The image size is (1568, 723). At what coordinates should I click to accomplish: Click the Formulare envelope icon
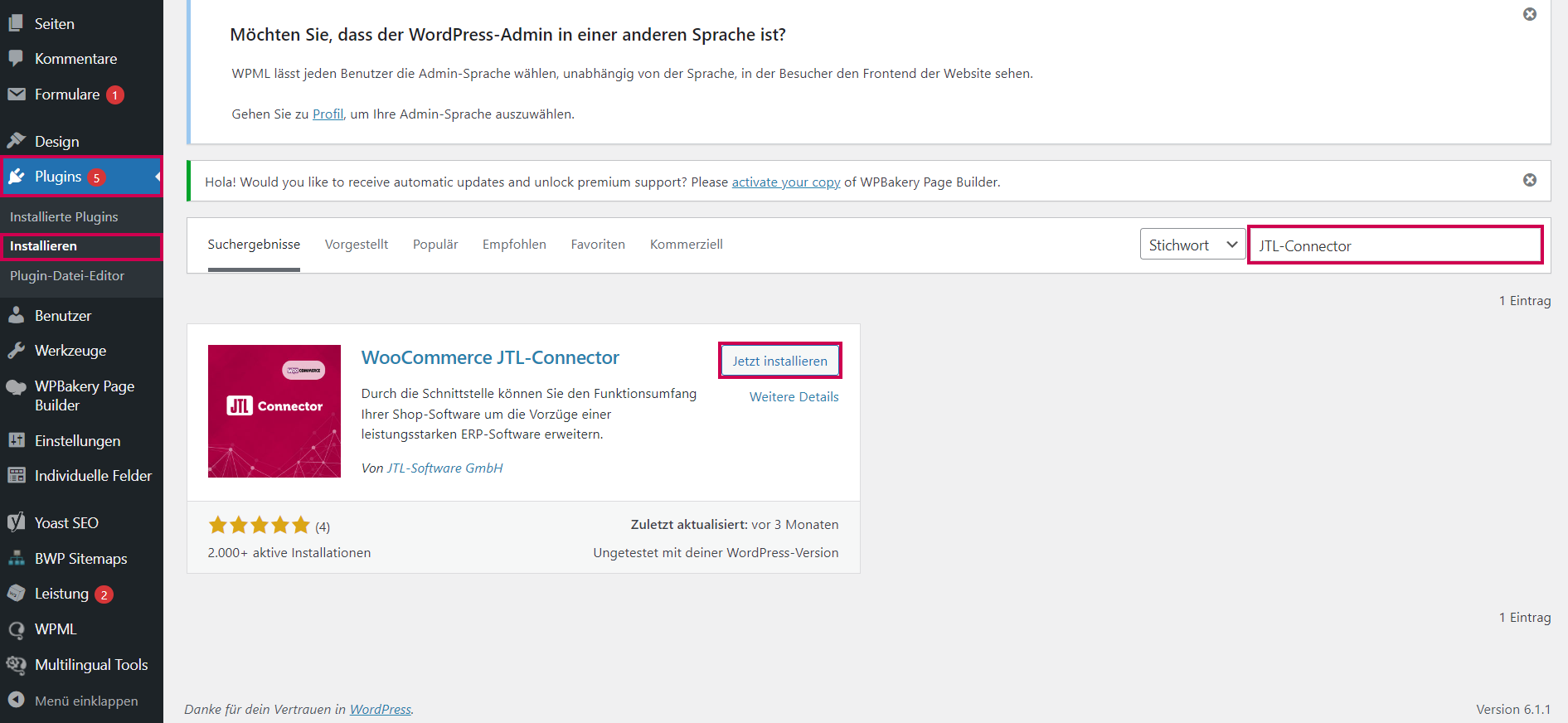16,94
